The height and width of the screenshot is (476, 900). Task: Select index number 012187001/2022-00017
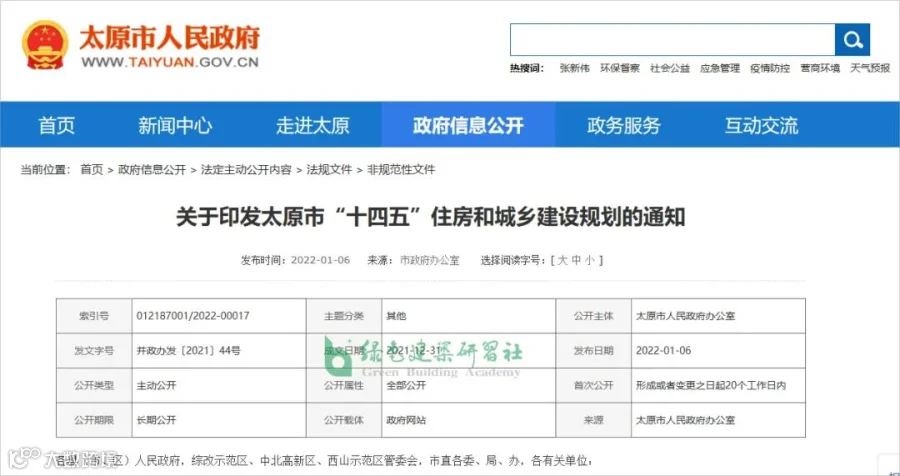pyautogui.click(x=193, y=316)
